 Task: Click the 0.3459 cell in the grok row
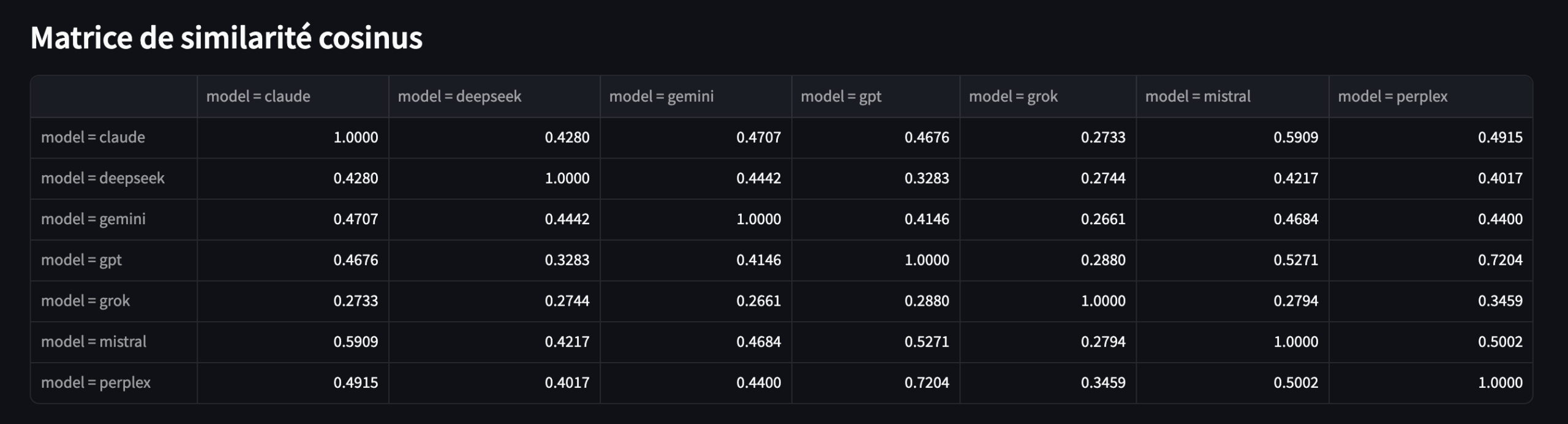[1500, 301]
